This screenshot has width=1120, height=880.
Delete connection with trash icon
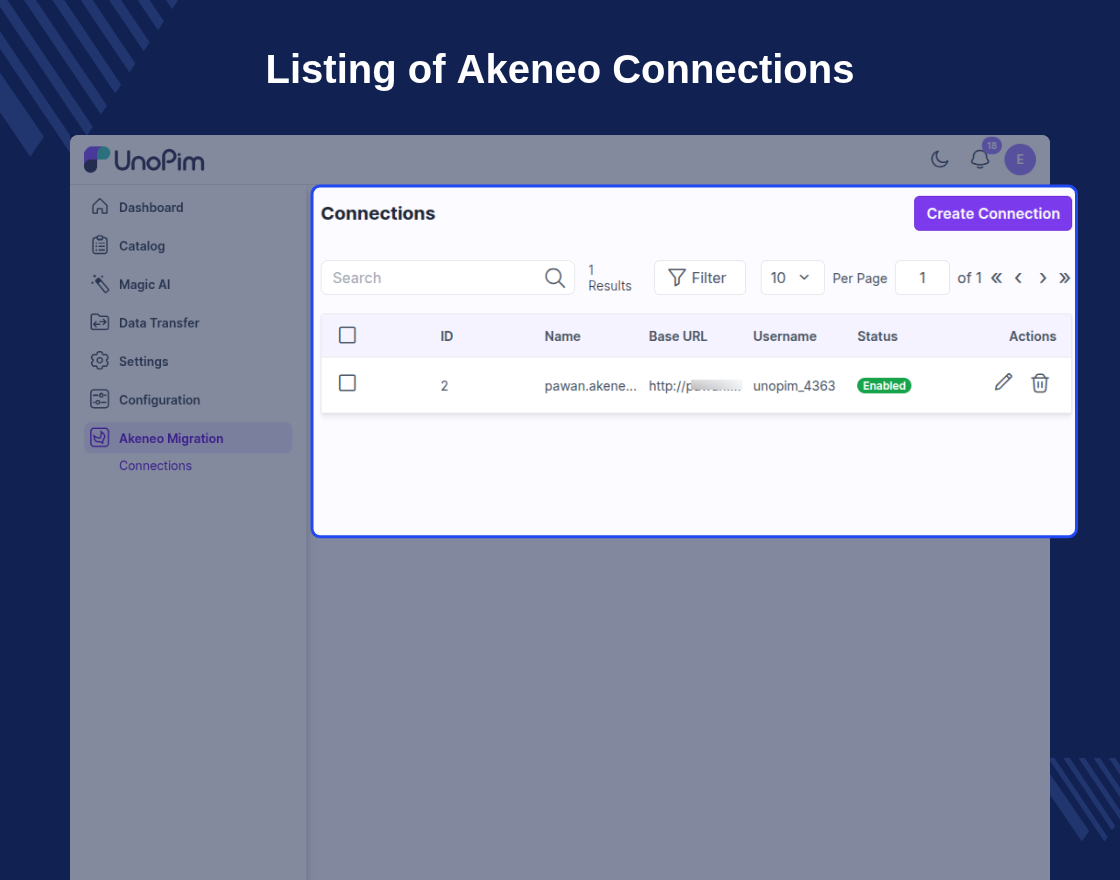1040,383
